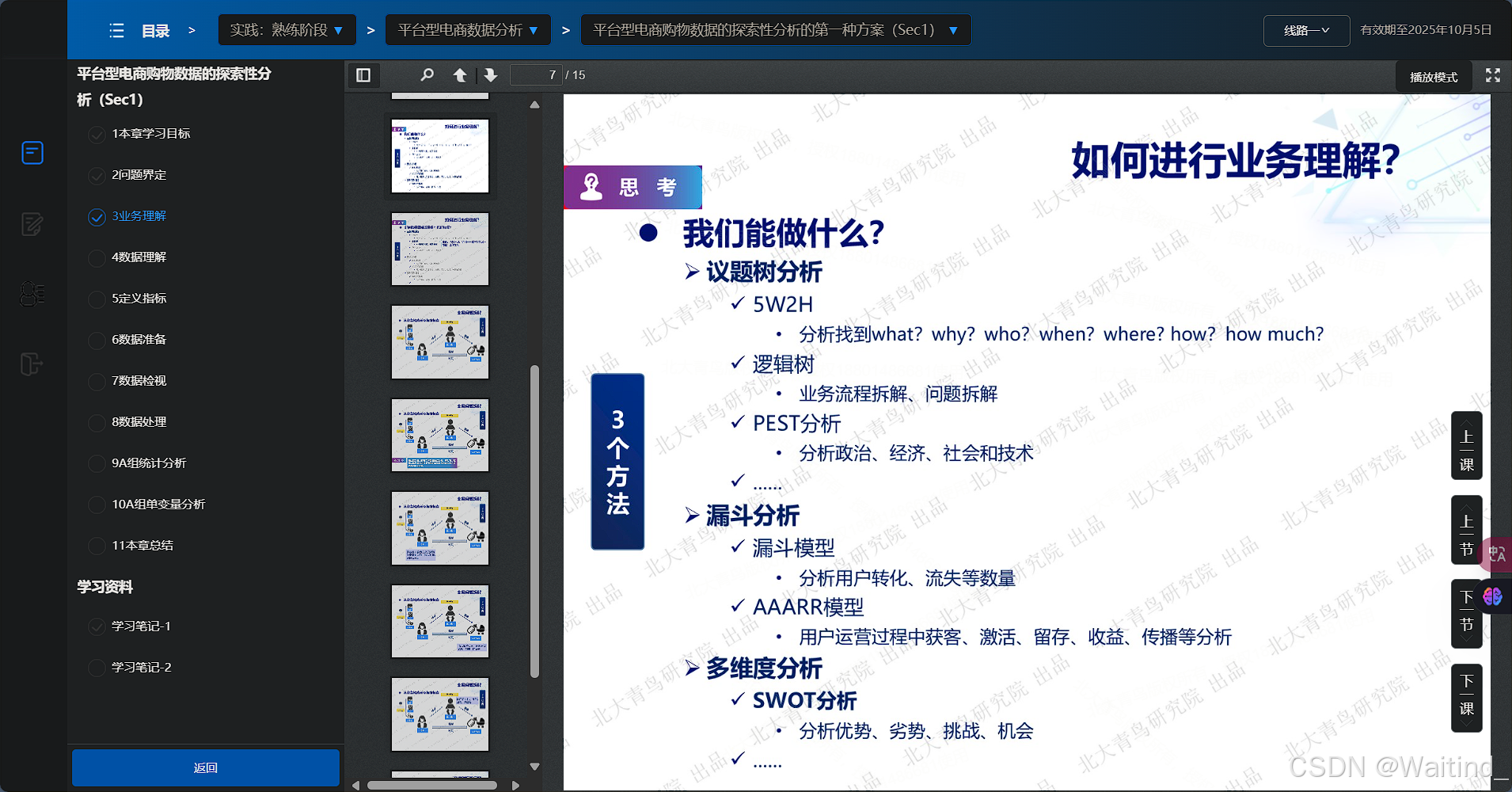Toggle the PDF sidebar panel icon
Image resolution: width=1512 pixels, height=792 pixels.
pyautogui.click(x=363, y=75)
